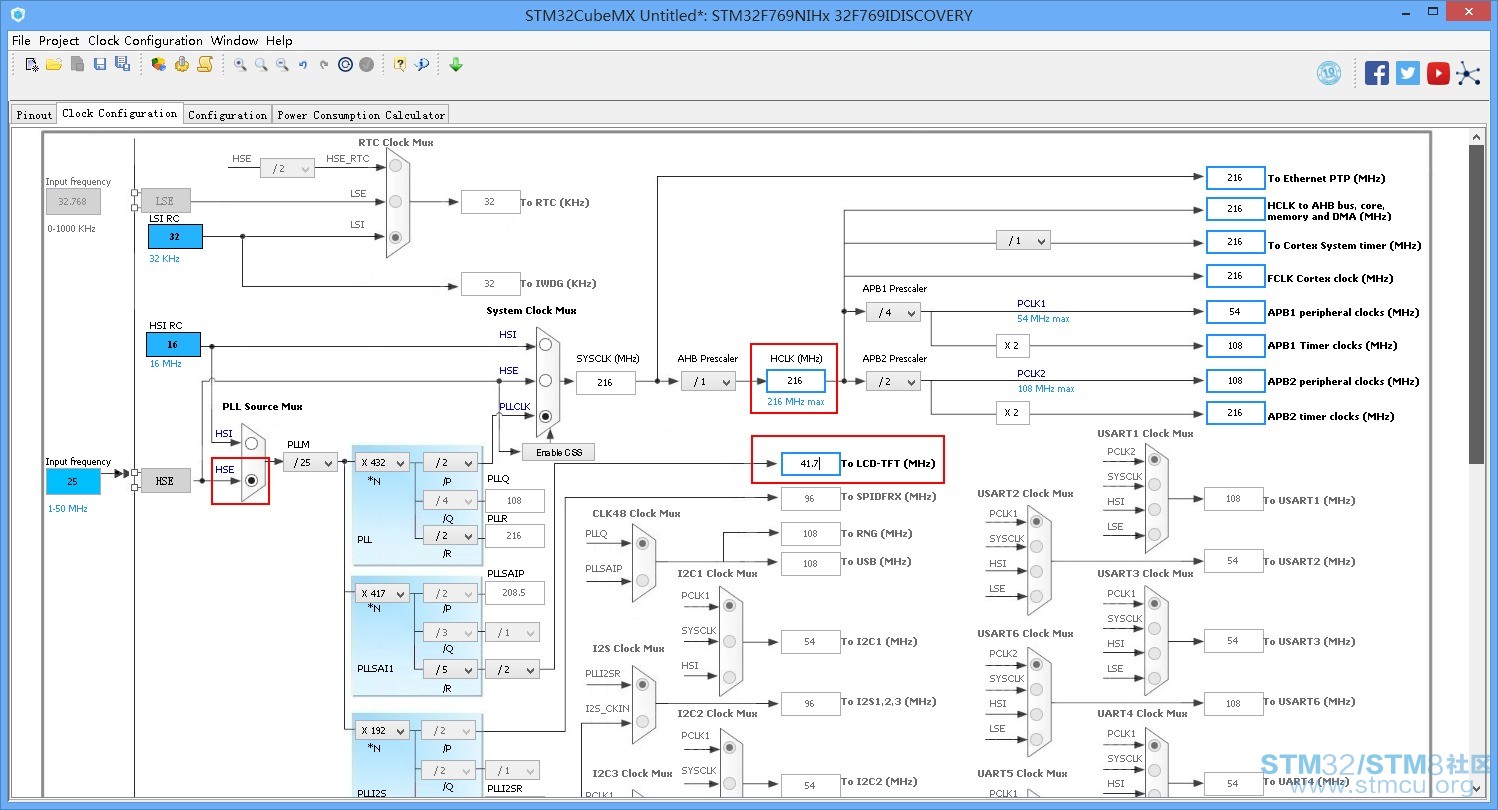Screen dimensions: 1498x810
Task: Click the vertical scrollbar of the clock diagram
Action: coord(1478,303)
